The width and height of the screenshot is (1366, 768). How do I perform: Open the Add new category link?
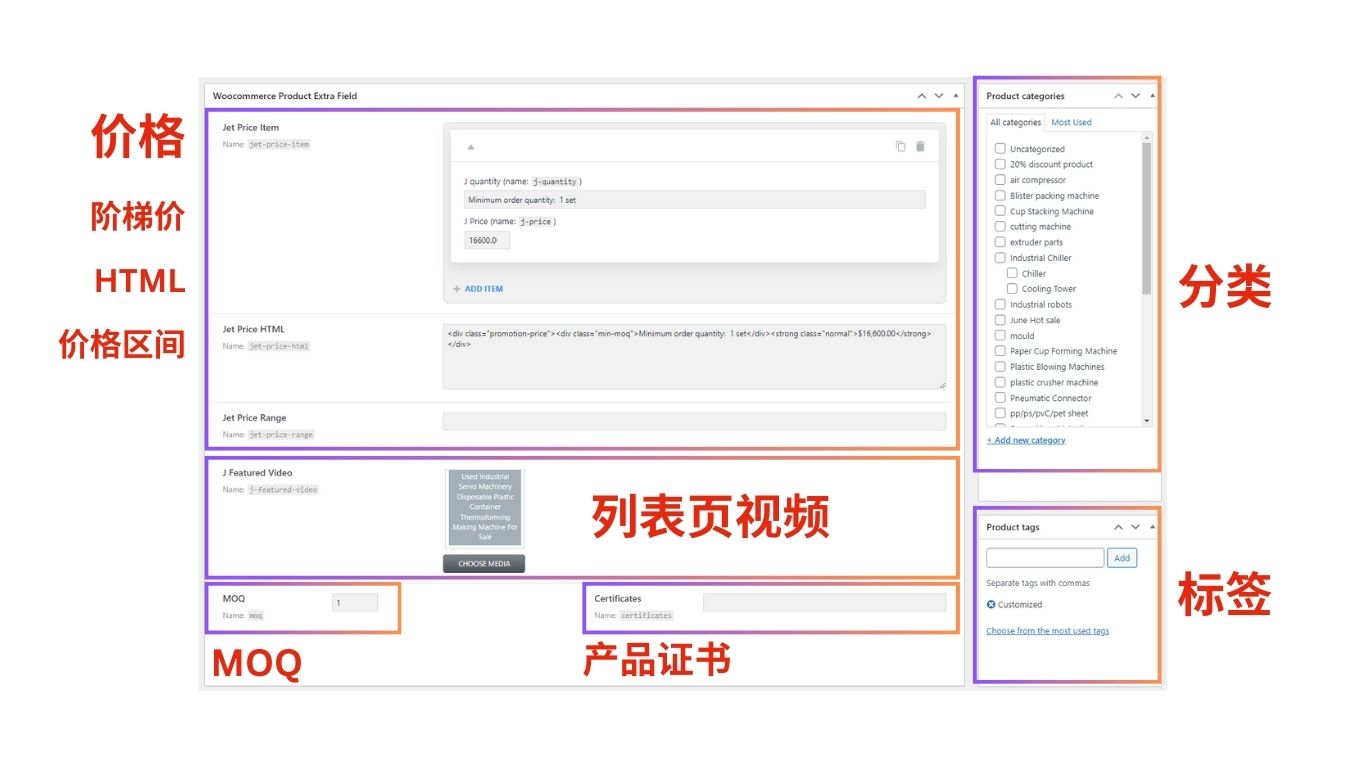point(1026,440)
